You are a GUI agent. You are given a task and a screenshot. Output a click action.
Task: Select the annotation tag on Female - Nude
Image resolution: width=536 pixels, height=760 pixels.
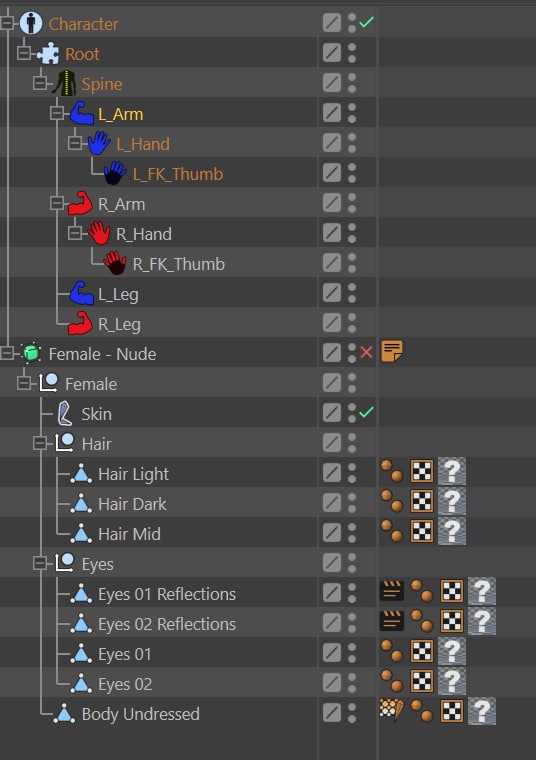pos(392,352)
